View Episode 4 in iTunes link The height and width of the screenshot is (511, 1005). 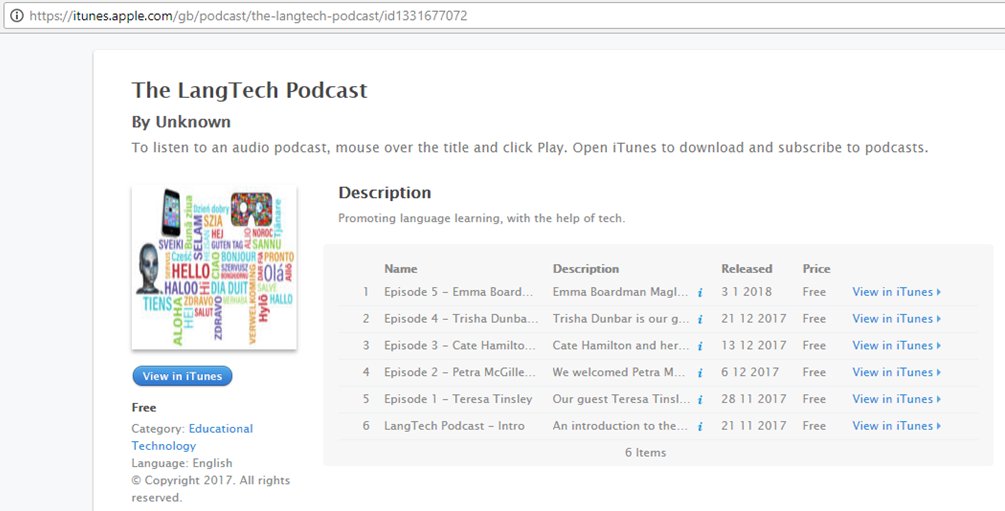tap(896, 319)
